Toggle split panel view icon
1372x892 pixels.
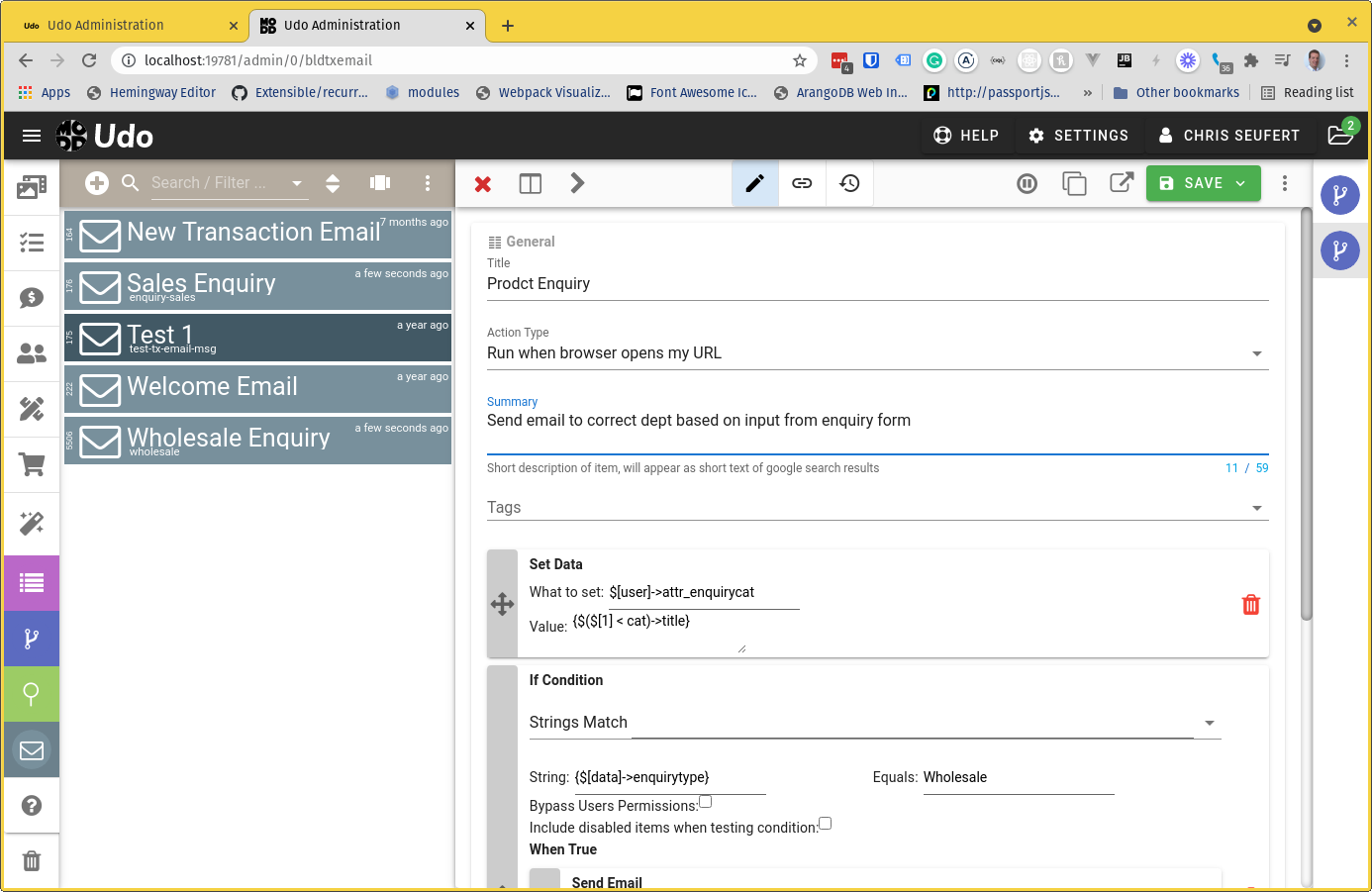531,183
